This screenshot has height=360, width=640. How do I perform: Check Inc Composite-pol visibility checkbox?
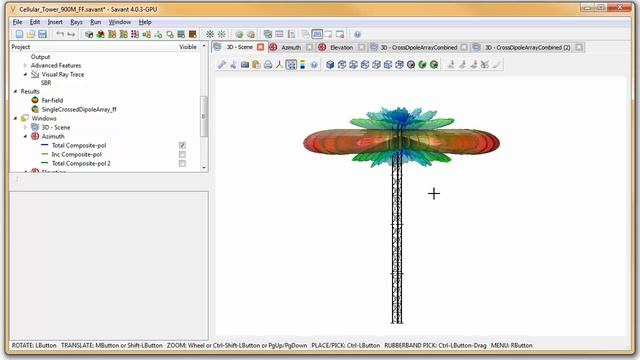click(182, 154)
